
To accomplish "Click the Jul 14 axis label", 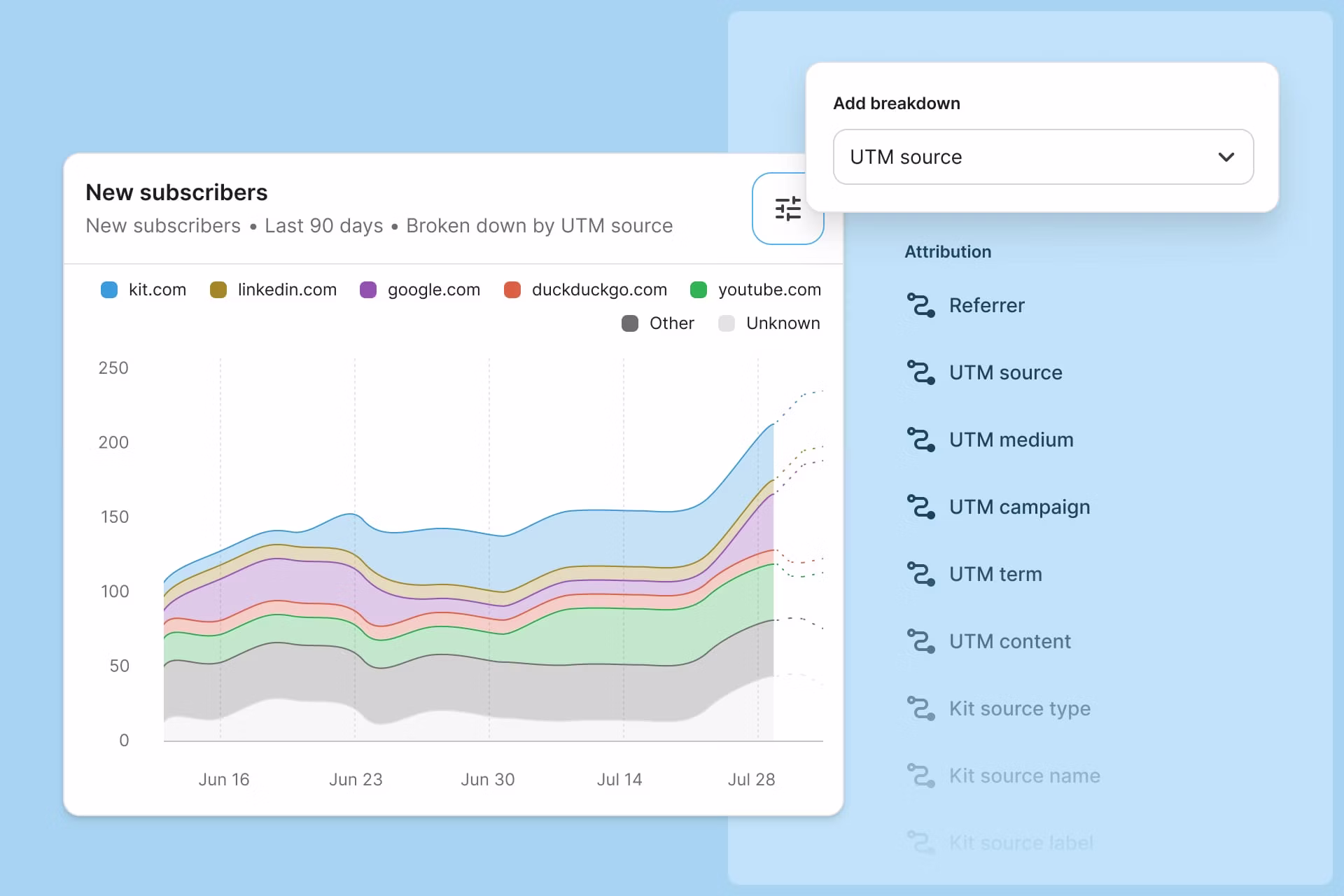I will pyautogui.click(x=619, y=780).
